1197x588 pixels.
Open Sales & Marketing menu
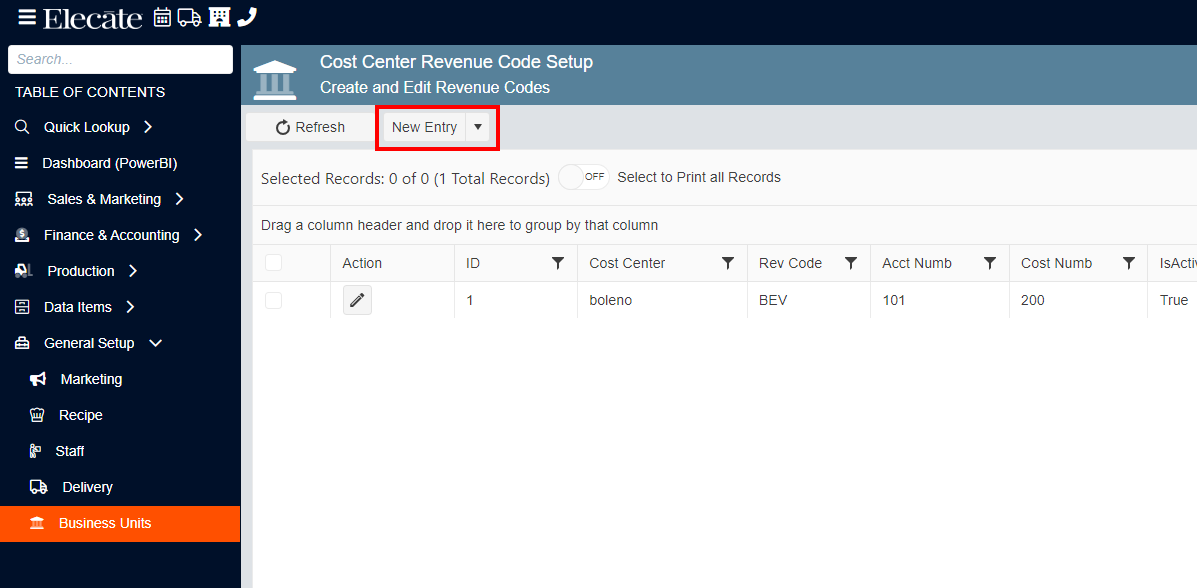point(104,199)
